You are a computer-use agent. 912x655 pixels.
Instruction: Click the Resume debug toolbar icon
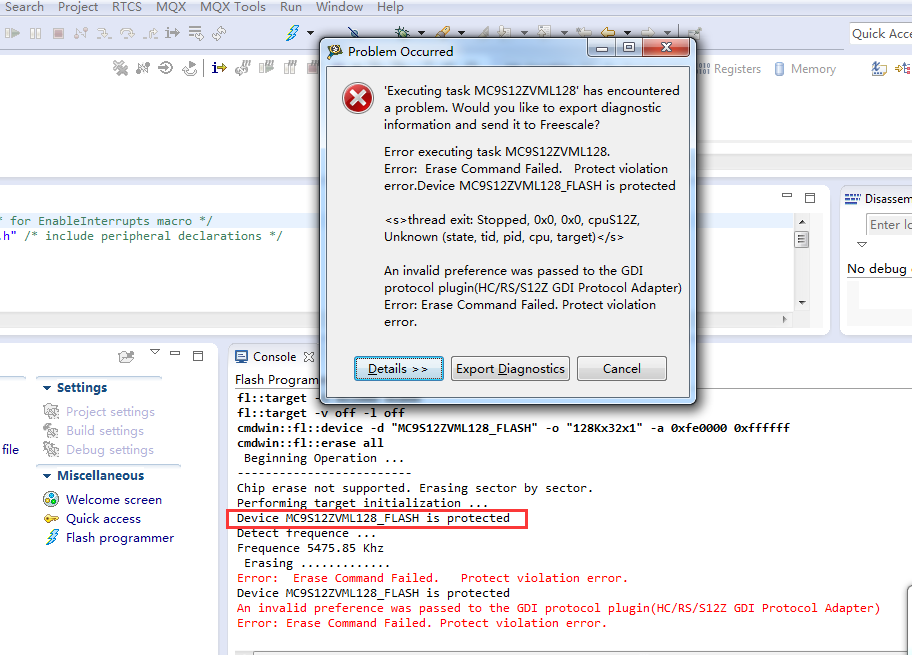tap(12, 33)
